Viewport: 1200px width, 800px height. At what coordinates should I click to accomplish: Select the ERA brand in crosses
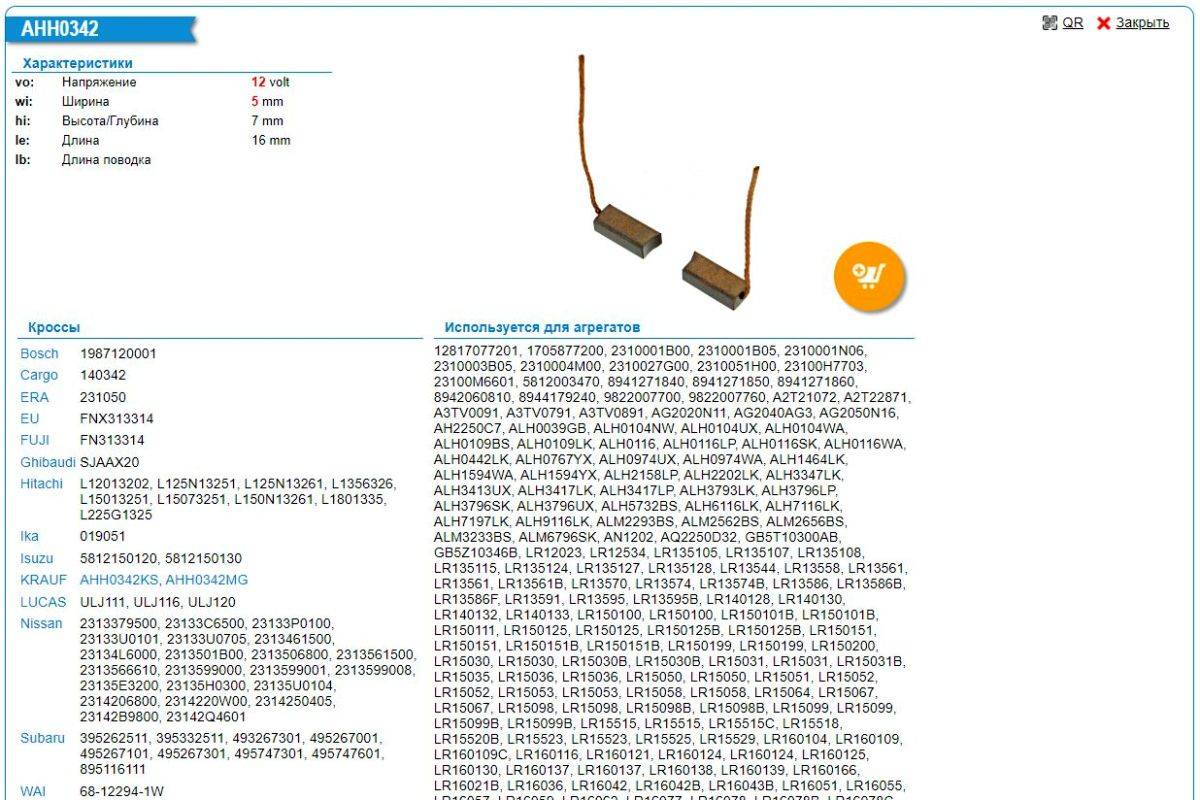[34, 397]
